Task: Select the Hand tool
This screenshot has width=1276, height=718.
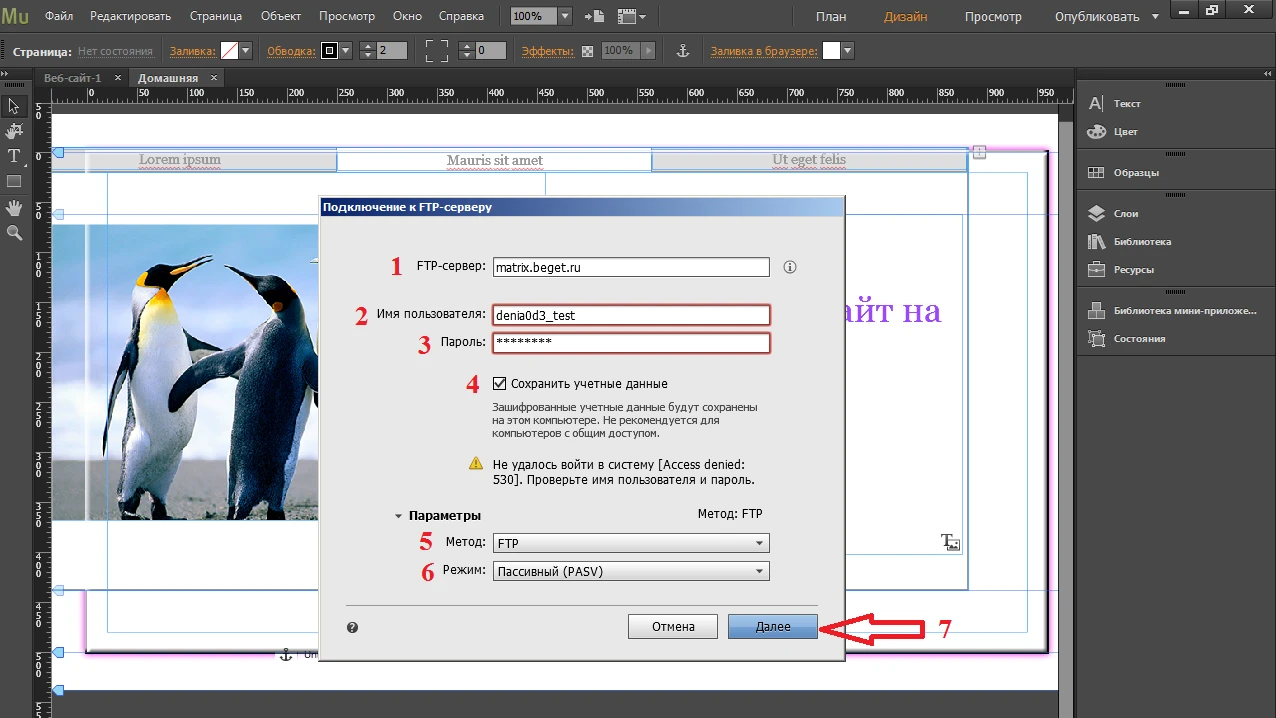Action: click(14, 207)
